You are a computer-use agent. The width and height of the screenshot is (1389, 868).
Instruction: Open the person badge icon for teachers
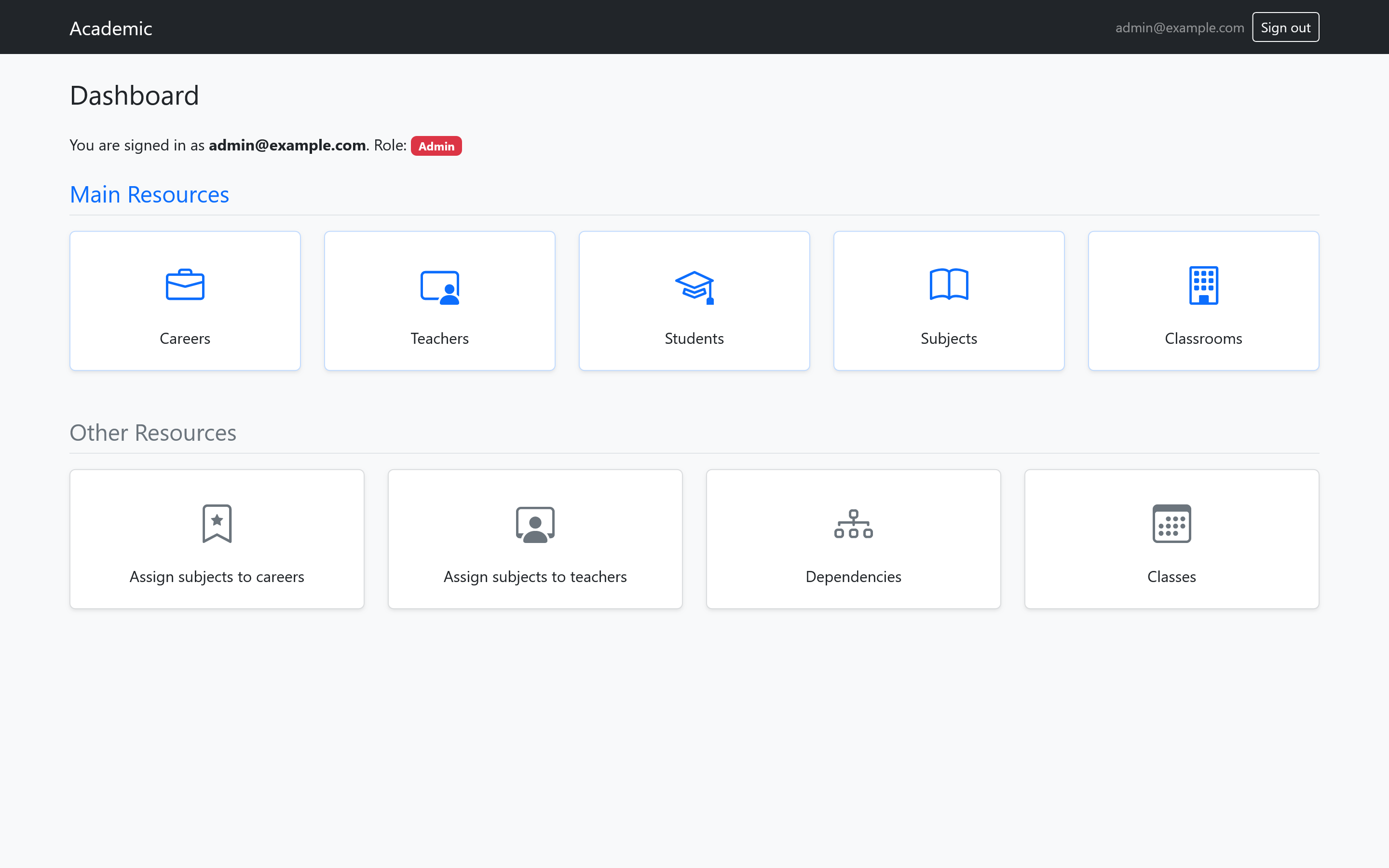(x=535, y=524)
